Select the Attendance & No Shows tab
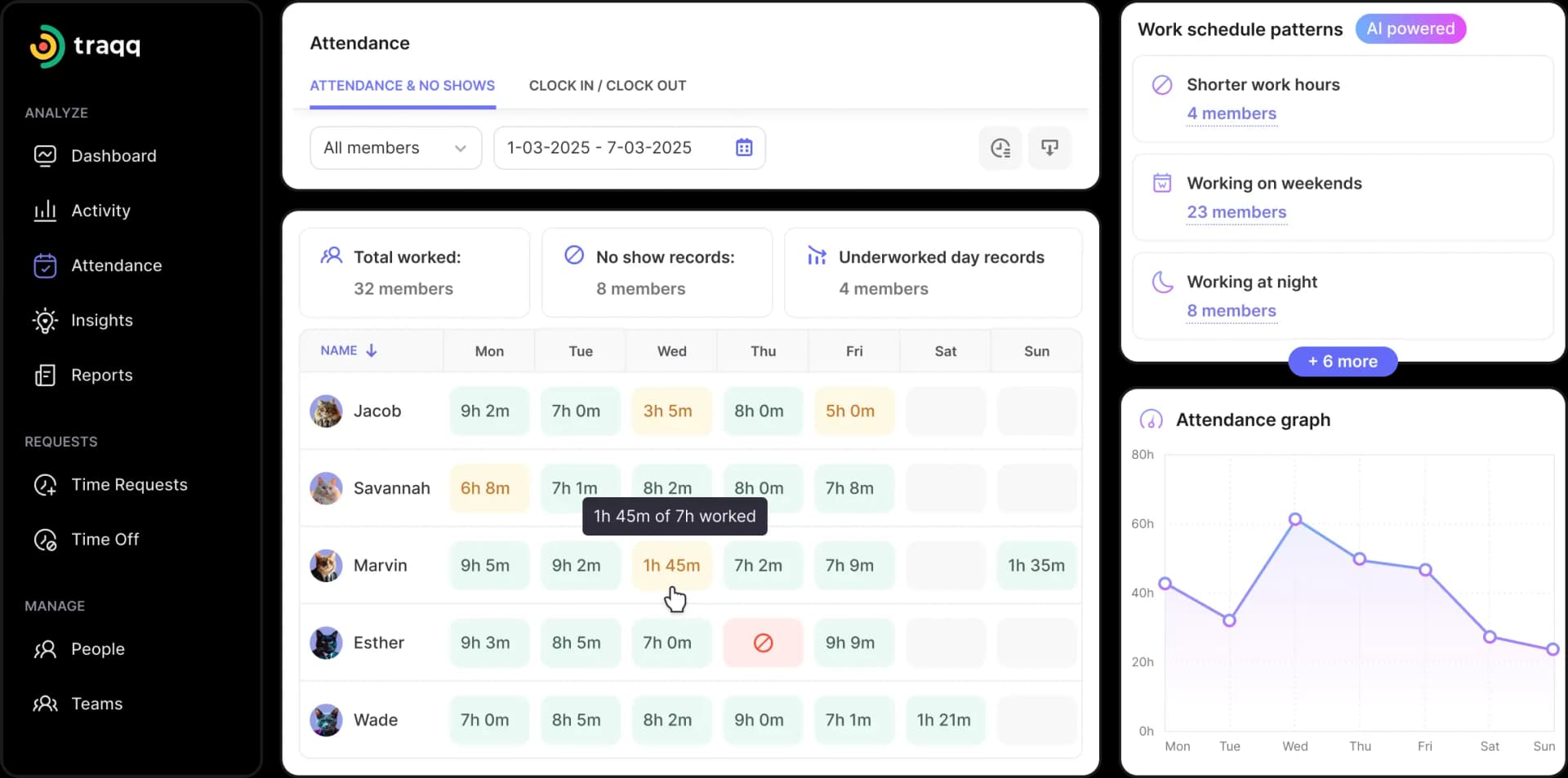Image resolution: width=1568 pixels, height=778 pixels. (x=402, y=85)
